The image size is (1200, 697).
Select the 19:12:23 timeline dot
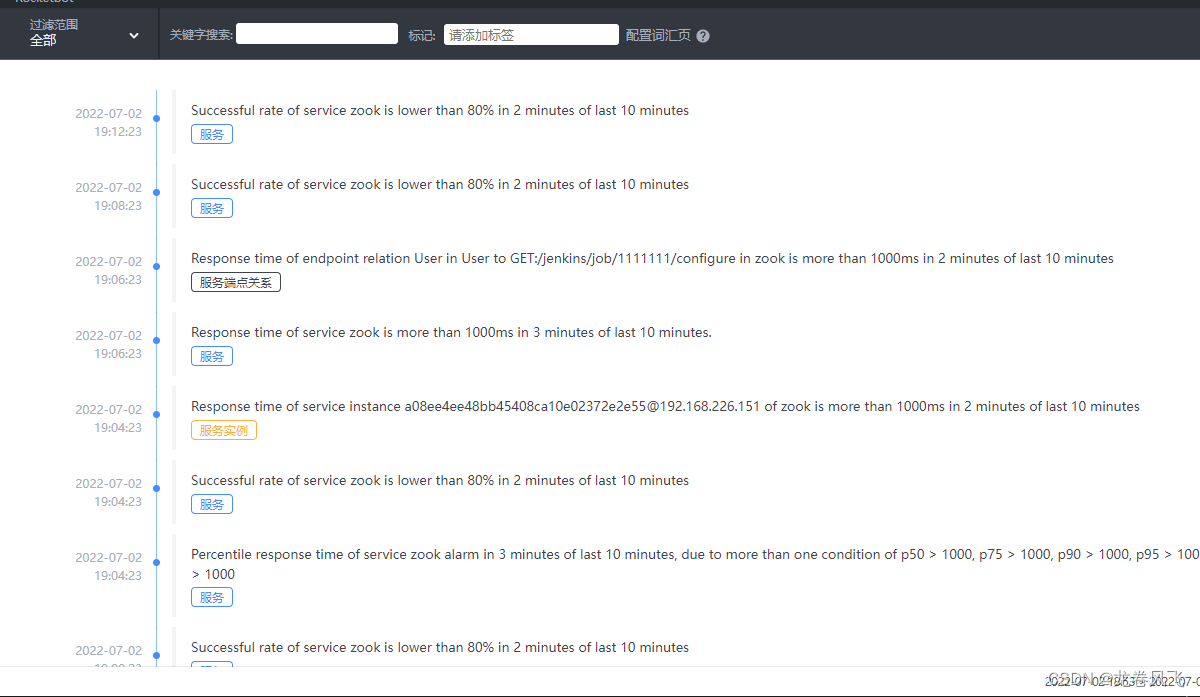pos(157,119)
